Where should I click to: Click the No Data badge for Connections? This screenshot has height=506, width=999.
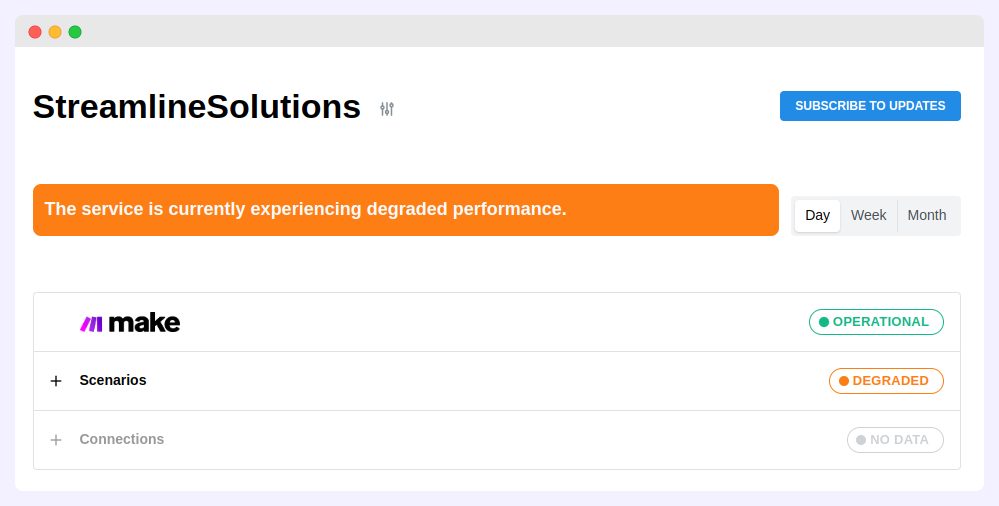[x=895, y=440]
